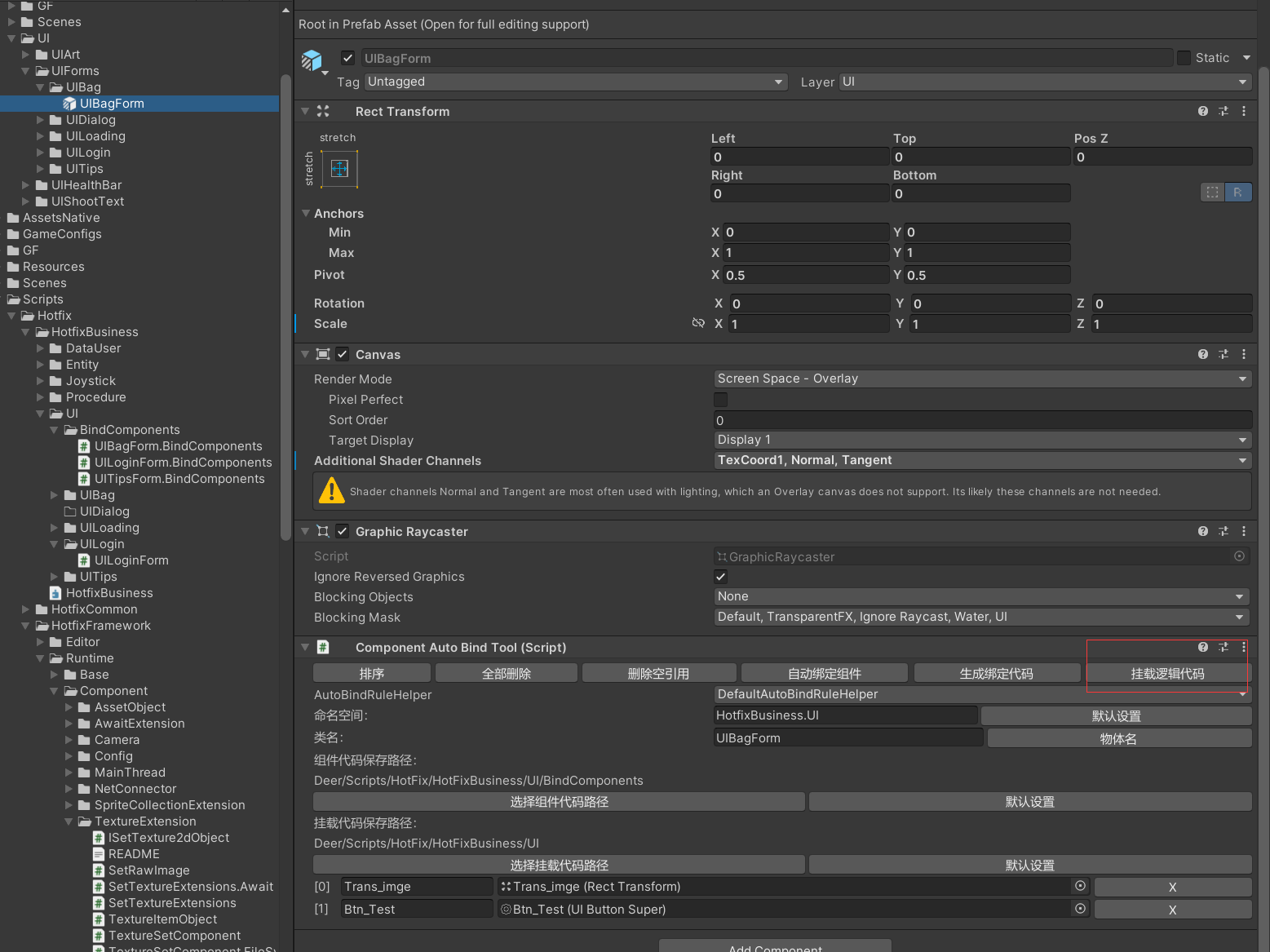Open object picker for Btn_Test reference
The width and height of the screenshot is (1270, 952).
(1081, 909)
